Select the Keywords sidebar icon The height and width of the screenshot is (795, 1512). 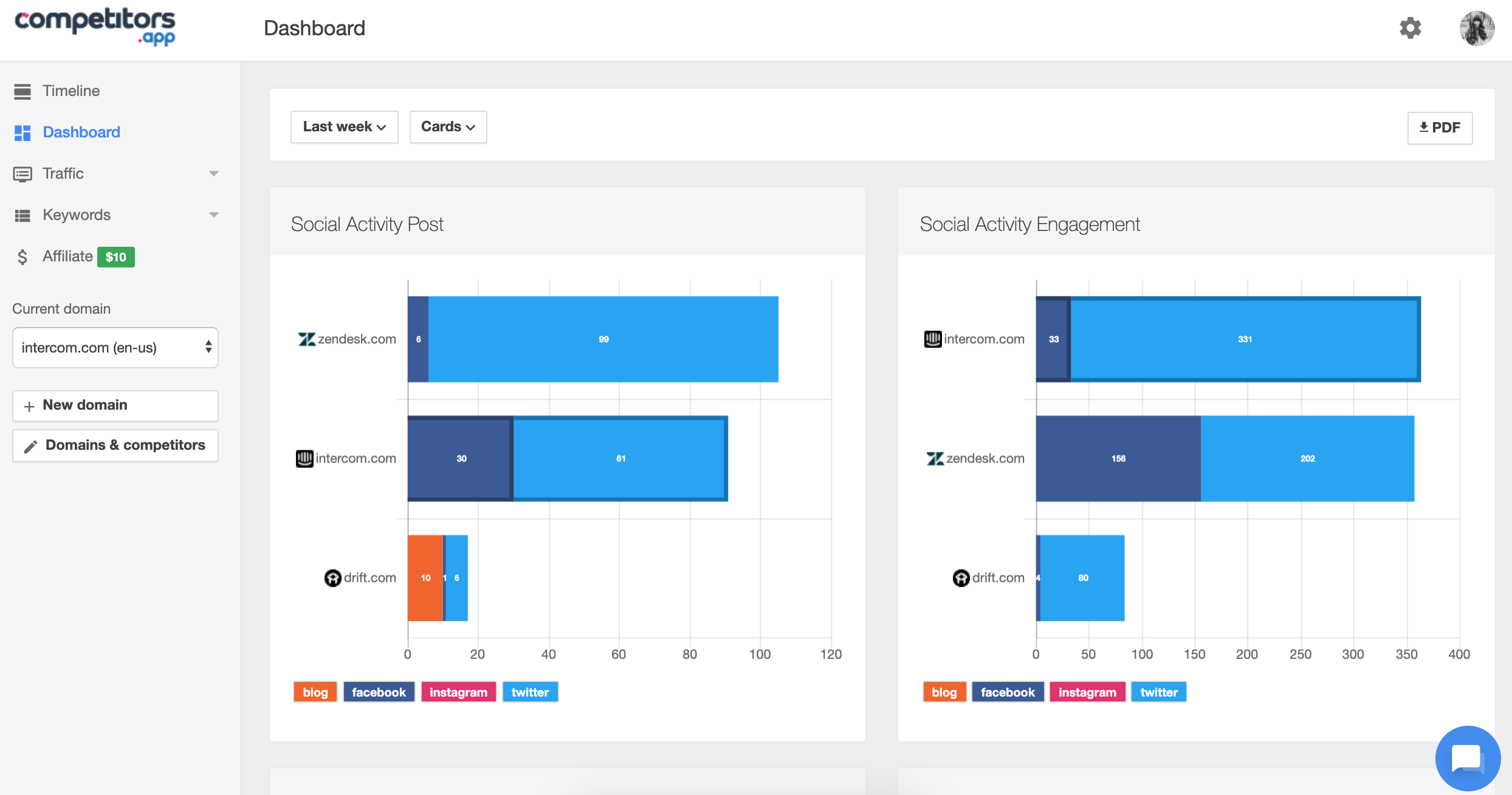point(22,215)
